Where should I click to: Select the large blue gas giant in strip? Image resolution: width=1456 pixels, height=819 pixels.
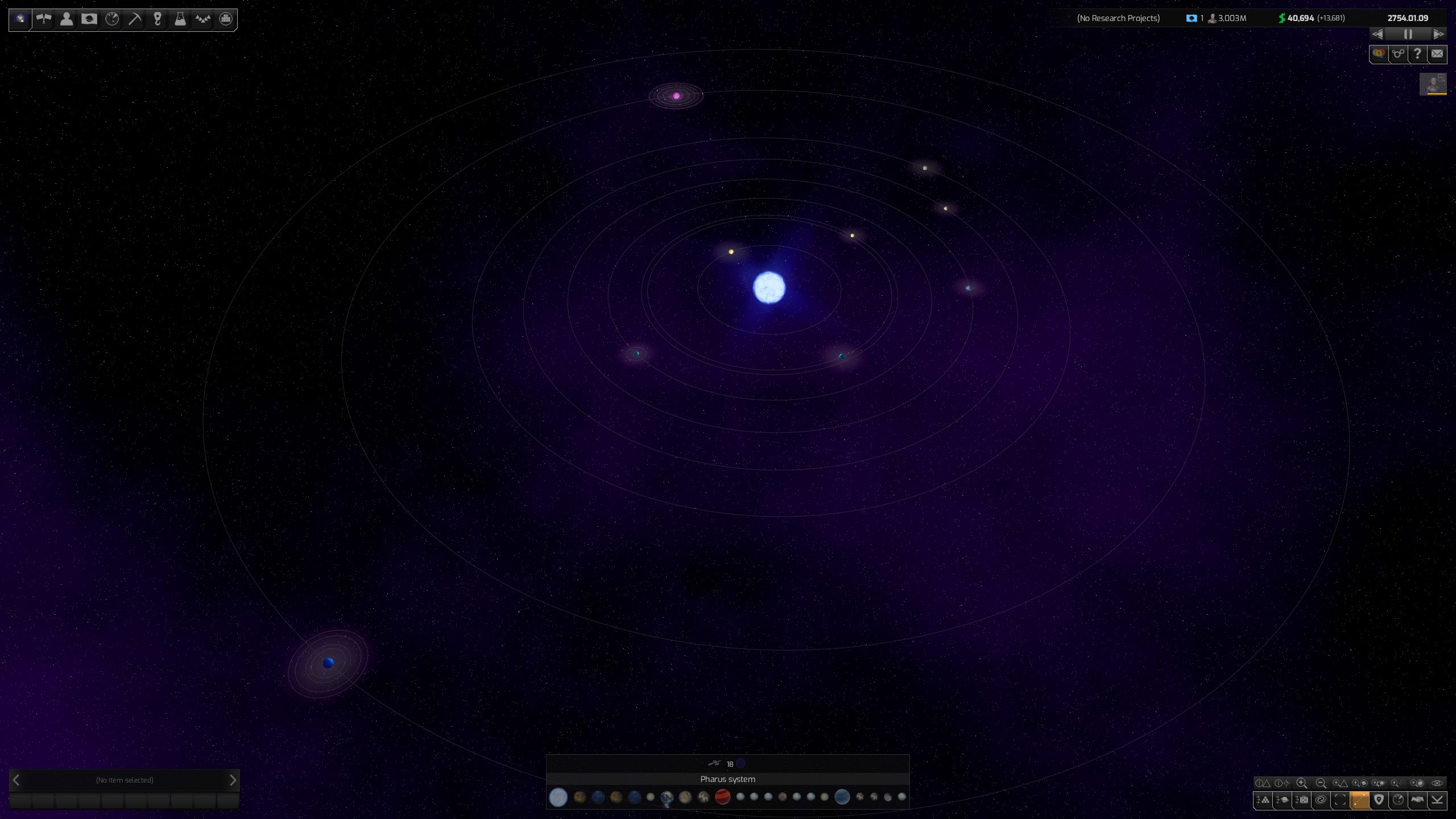pyautogui.click(x=842, y=797)
